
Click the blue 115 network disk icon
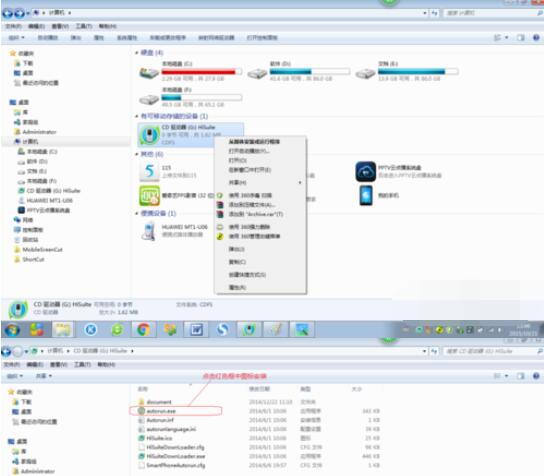point(150,171)
